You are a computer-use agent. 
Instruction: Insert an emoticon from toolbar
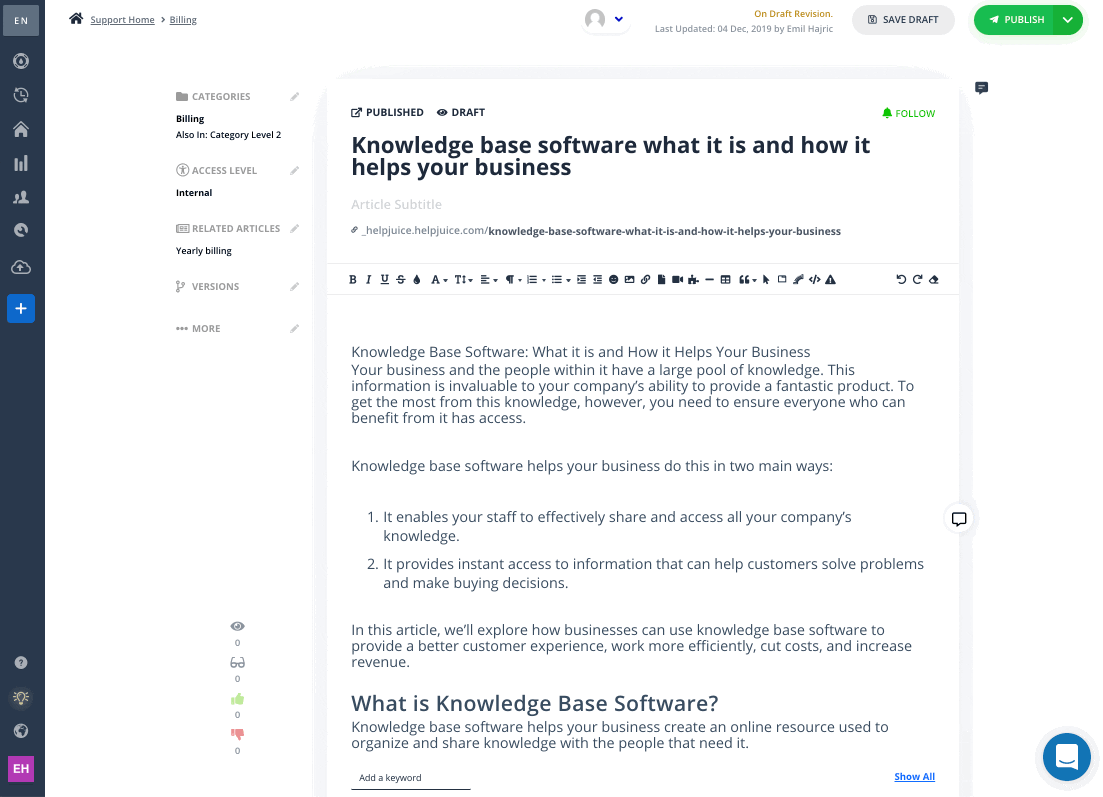click(x=613, y=280)
